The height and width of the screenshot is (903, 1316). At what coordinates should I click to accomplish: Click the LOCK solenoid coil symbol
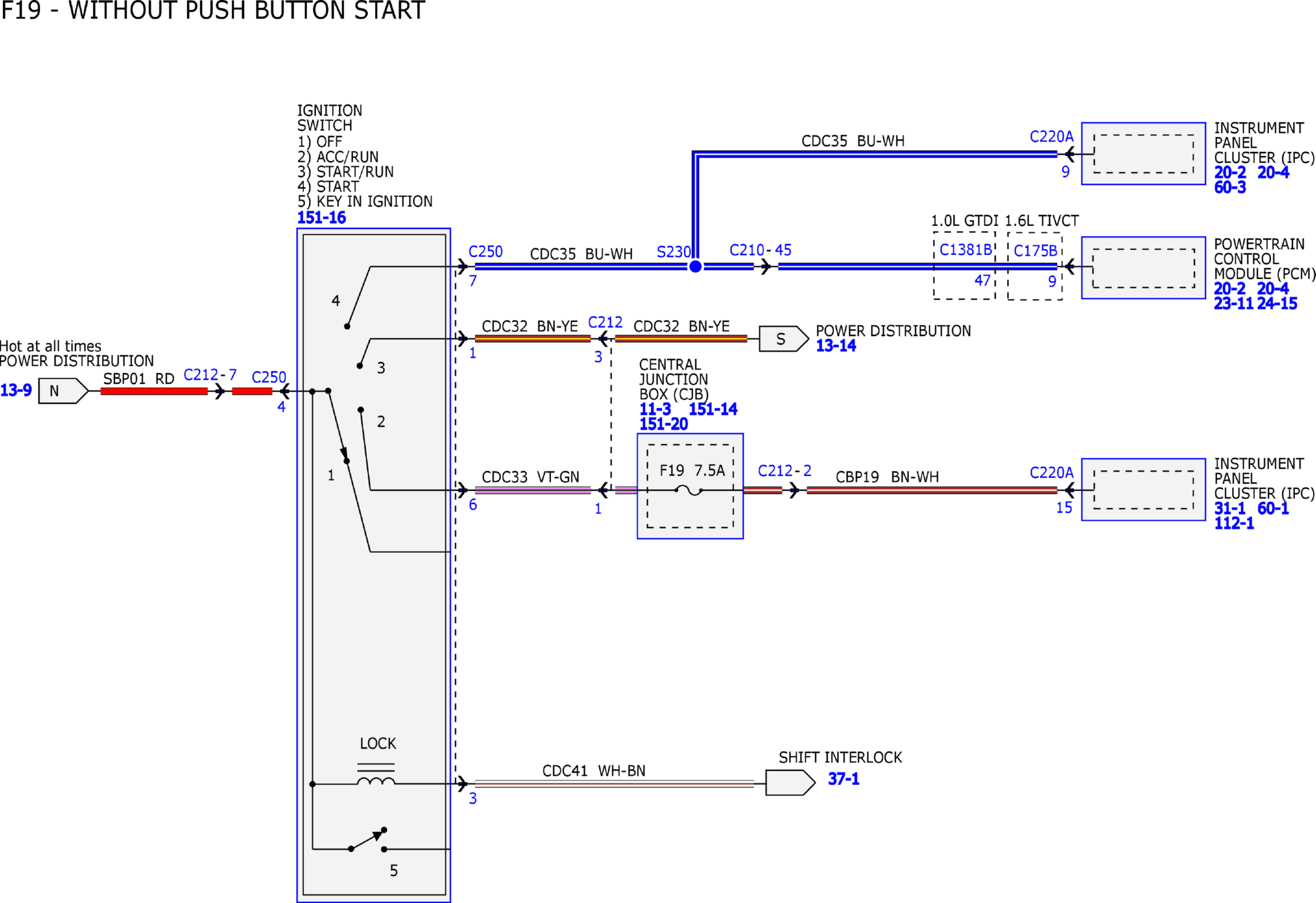[x=376, y=775]
